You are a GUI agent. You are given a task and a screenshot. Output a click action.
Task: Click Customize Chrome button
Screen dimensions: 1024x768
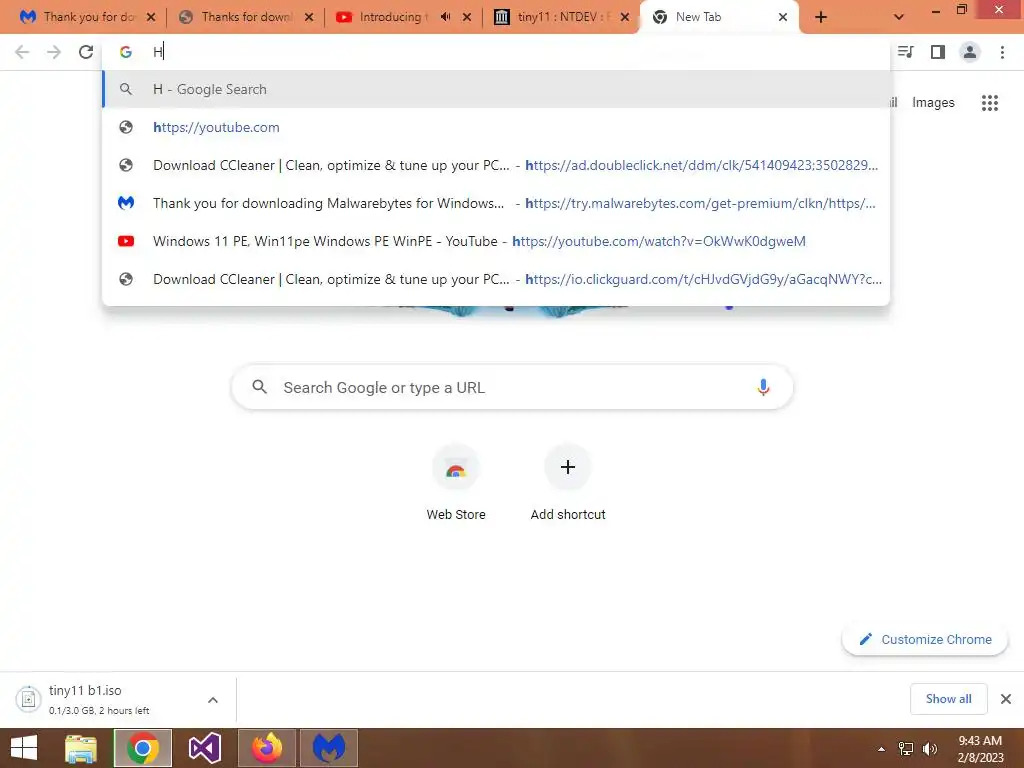[925, 639]
